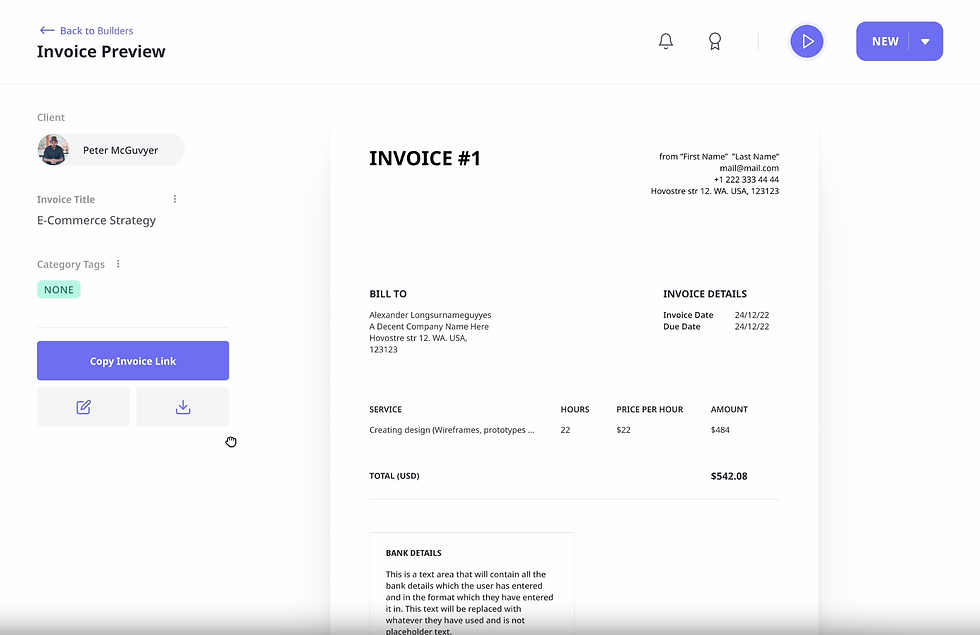980x635 pixels.
Task: Click the Copy Invoice Link button
Action: 132,360
